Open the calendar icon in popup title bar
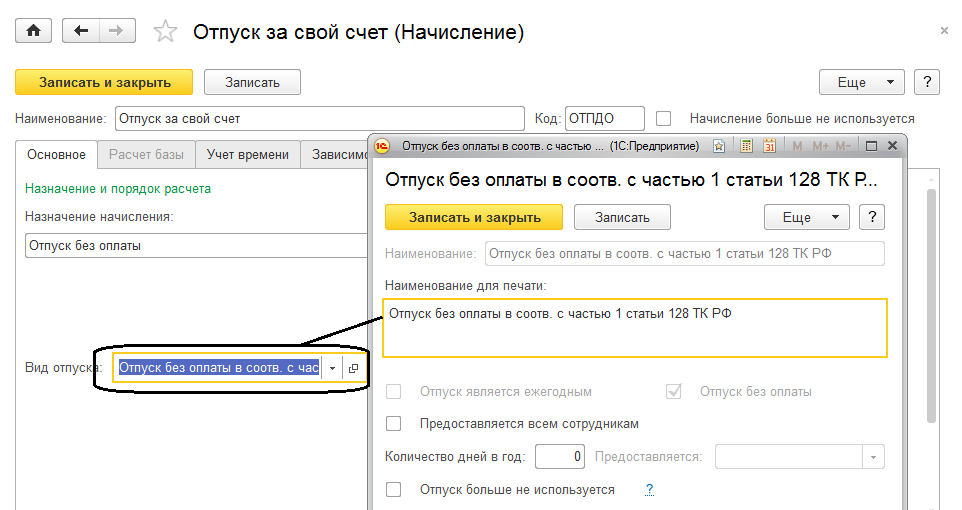 tap(769, 146)
